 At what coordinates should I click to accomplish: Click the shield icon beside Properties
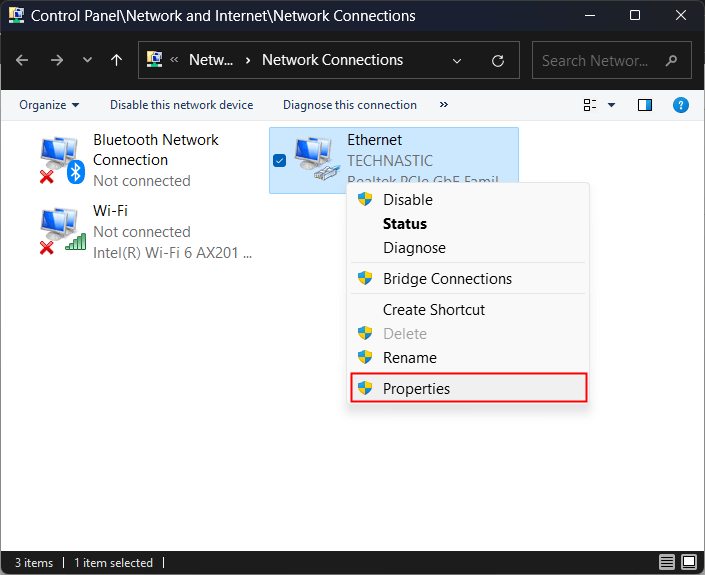coord(365,388)
